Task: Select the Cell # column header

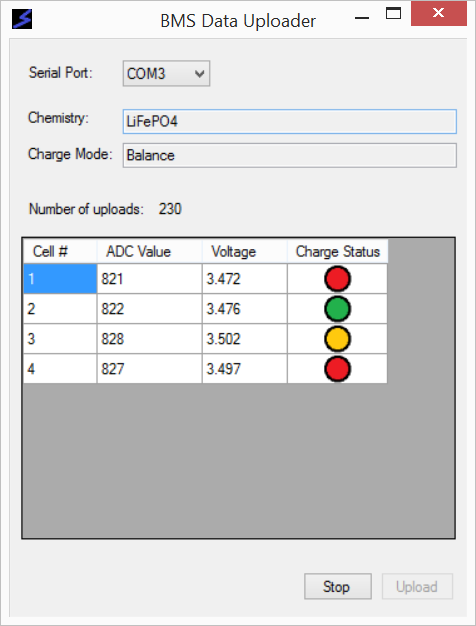Action: point(60,252)
